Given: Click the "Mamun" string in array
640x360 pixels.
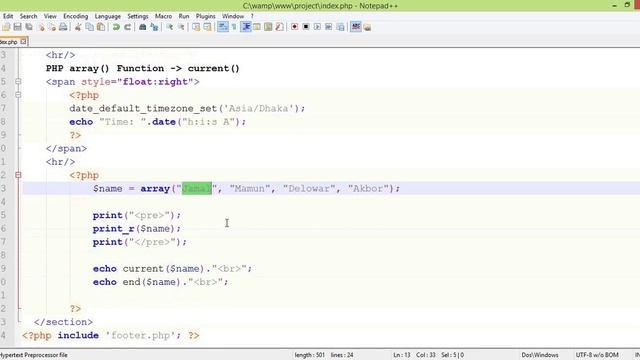Looking at the screenshot, I should (x=250, y=189).
